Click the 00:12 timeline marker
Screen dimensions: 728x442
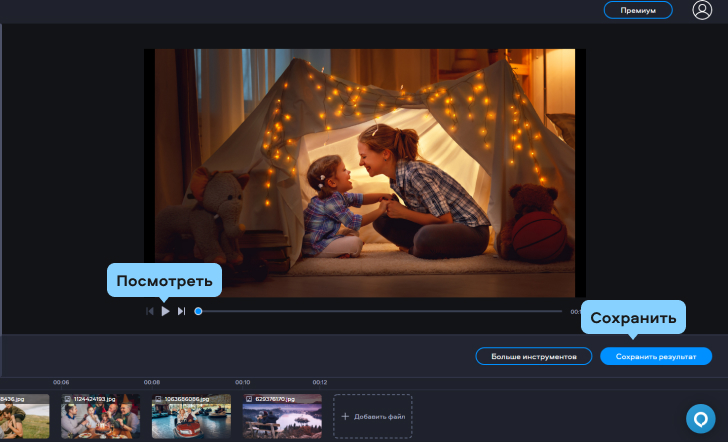[x=320, y=382]
